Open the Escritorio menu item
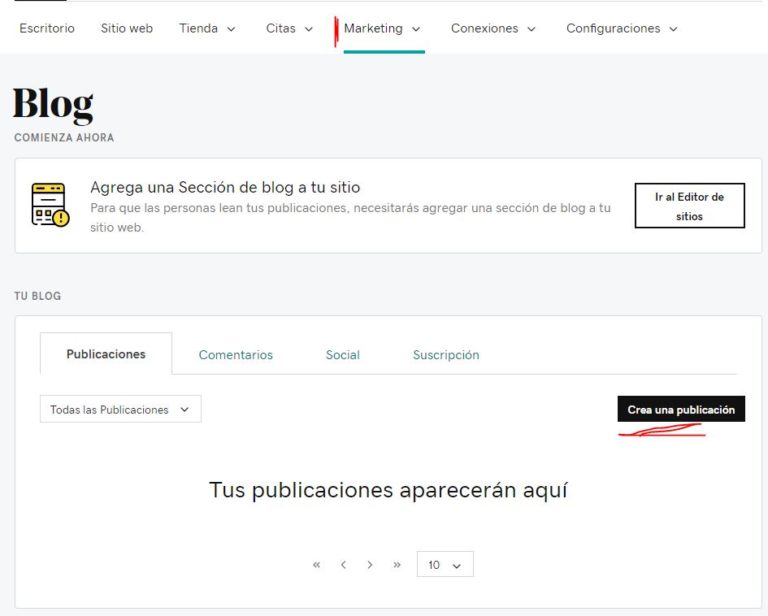 [47, 28]
